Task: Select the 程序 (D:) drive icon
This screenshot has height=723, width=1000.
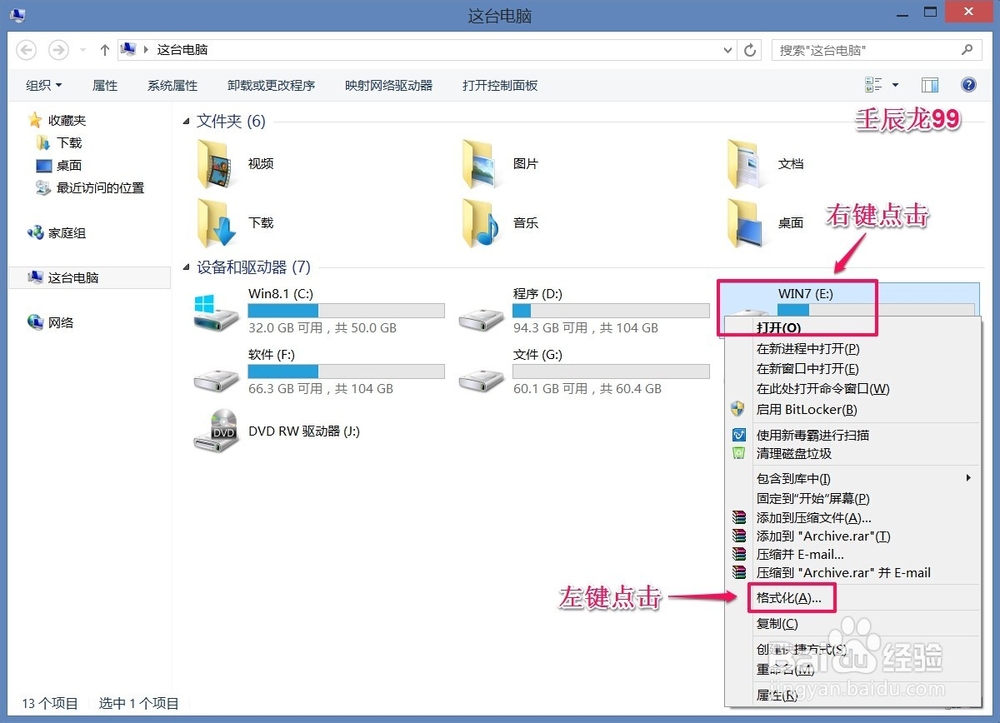Action: point(482,319)
